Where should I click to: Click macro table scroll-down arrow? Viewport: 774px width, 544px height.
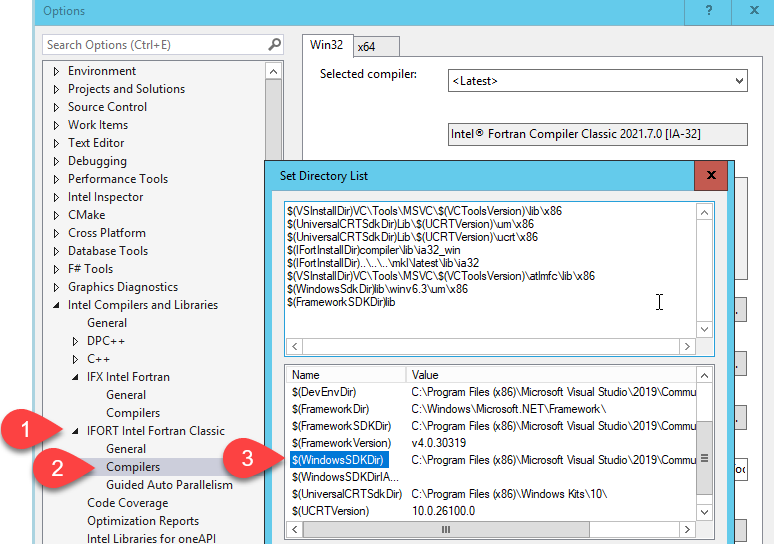(x=704, y=512)
